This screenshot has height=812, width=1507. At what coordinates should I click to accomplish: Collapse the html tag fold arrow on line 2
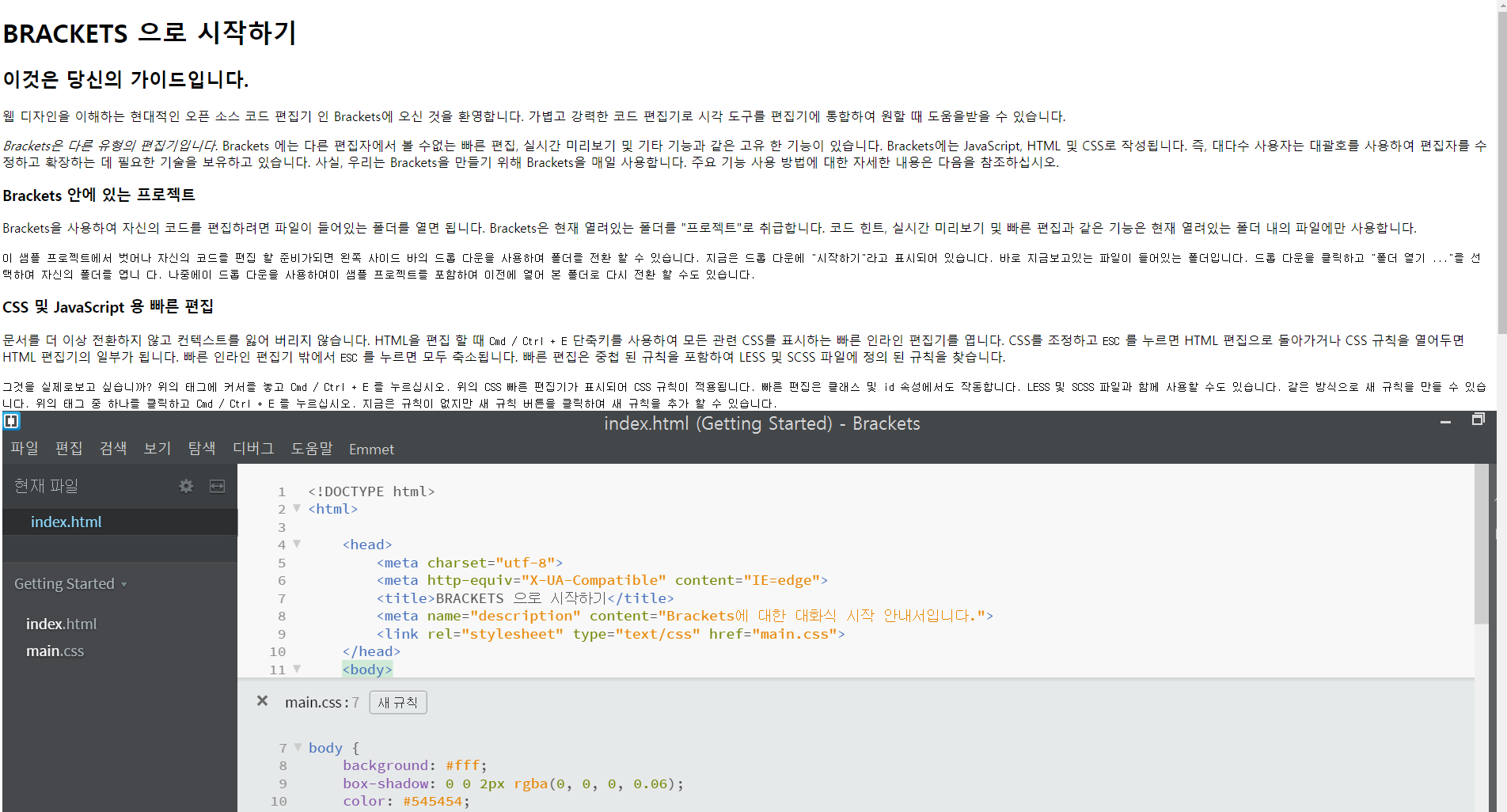(297, 509)
